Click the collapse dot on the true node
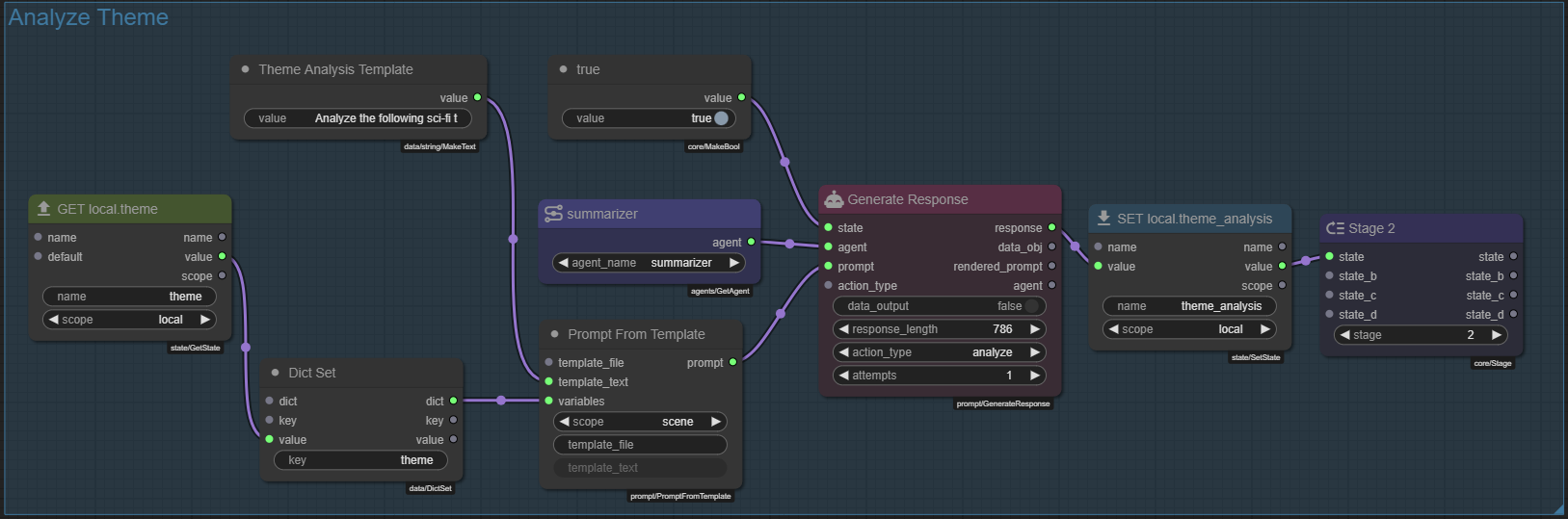This screenshot has width=1568, height=519. 564,69
